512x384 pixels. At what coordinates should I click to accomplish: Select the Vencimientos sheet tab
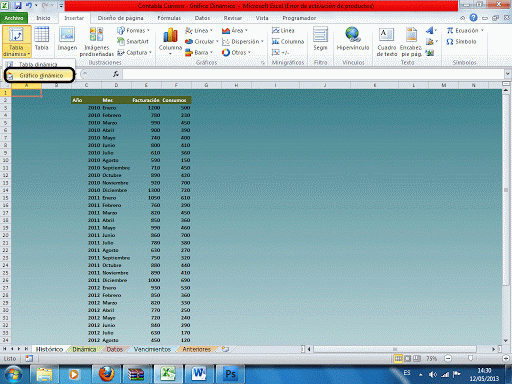tap(152, 349)
